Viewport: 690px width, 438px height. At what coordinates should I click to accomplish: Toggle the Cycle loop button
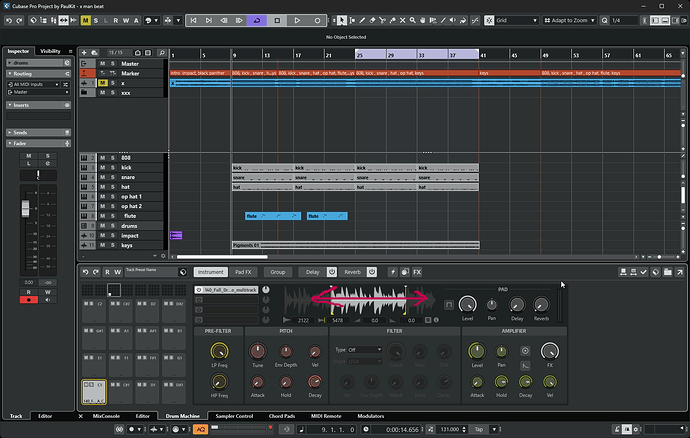point(257,20)
